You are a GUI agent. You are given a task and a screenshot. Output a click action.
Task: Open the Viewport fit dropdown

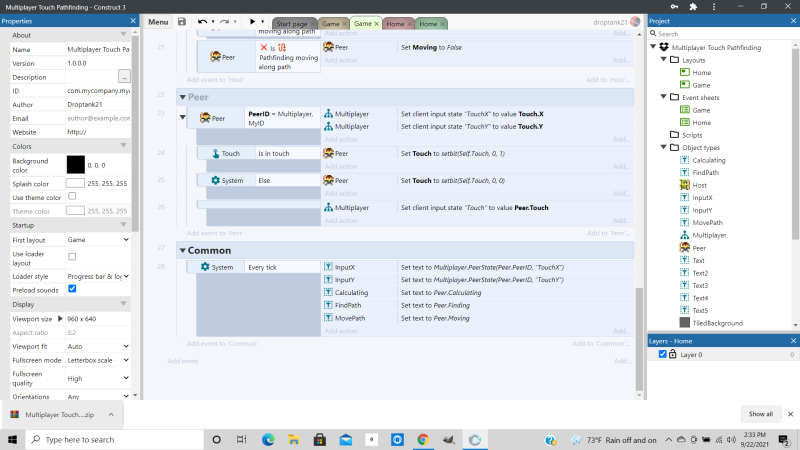tap(98, 346)
